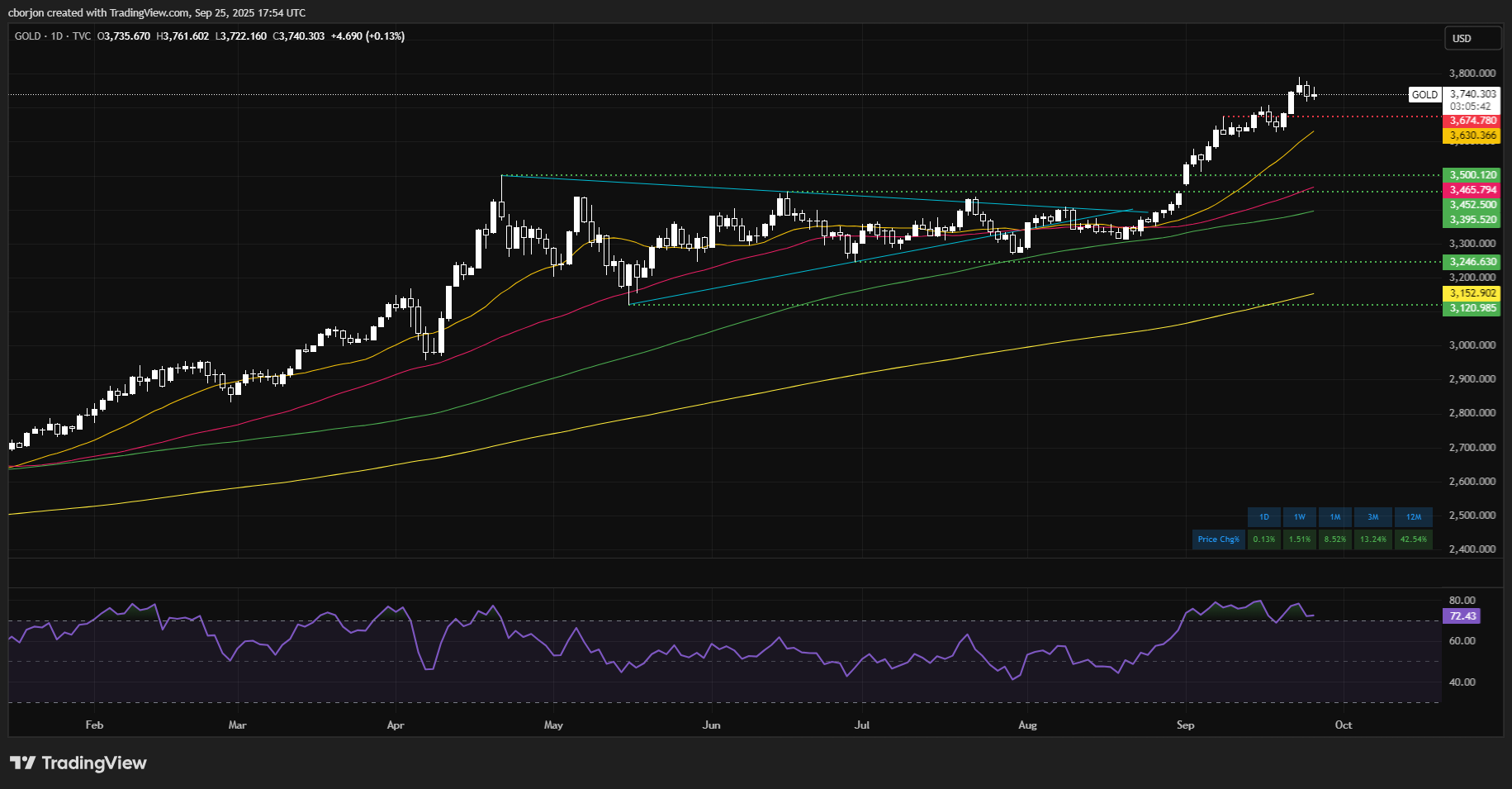Click the 42.54% twelve-month change cell
The height and width of the screenshot is (789, 1512).
pyautogui.click(x=1414, y=539)
